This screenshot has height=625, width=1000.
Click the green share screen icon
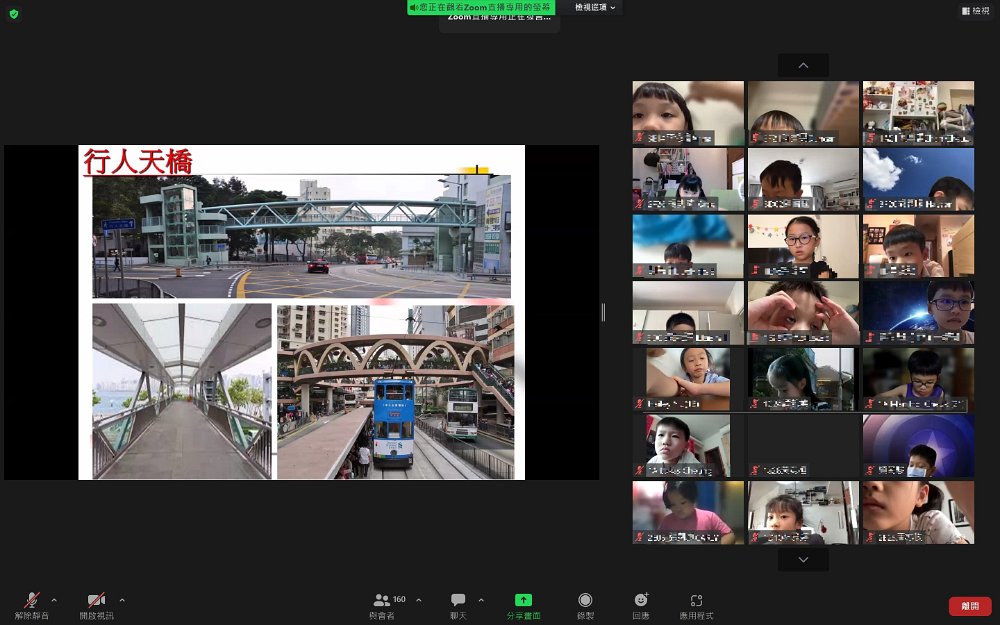[523, 600]
